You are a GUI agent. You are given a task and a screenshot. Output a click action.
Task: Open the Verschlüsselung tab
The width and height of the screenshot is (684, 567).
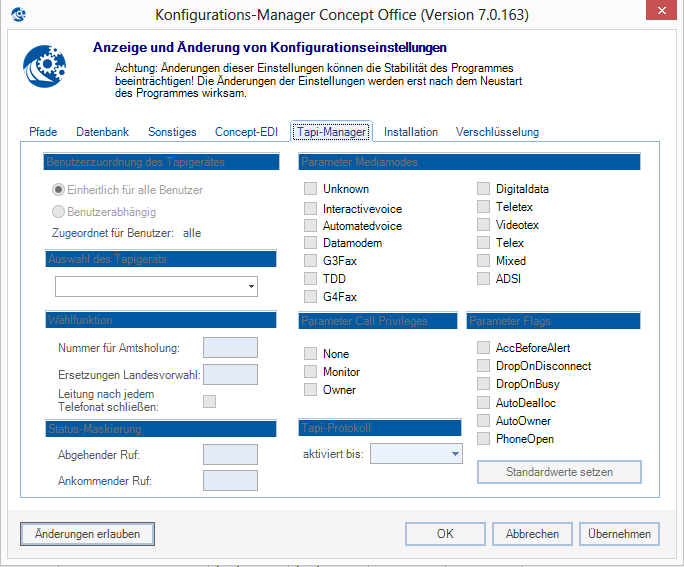(x=497, y=132)
